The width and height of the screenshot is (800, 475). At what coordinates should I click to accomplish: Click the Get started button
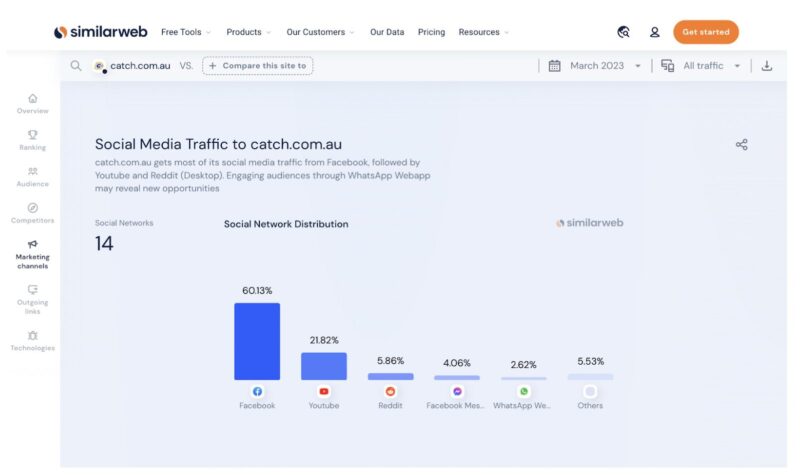(706, 32)
